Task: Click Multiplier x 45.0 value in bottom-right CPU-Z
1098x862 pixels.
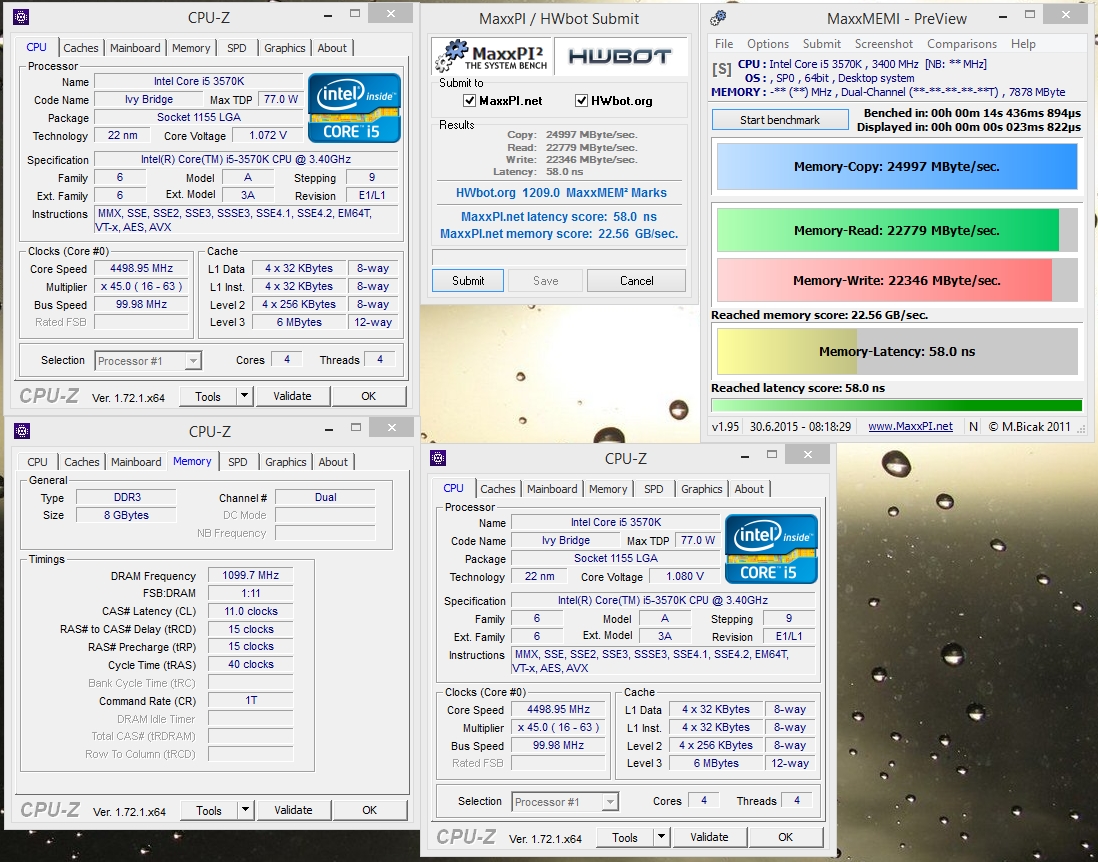Action: [x=558, y=728]
